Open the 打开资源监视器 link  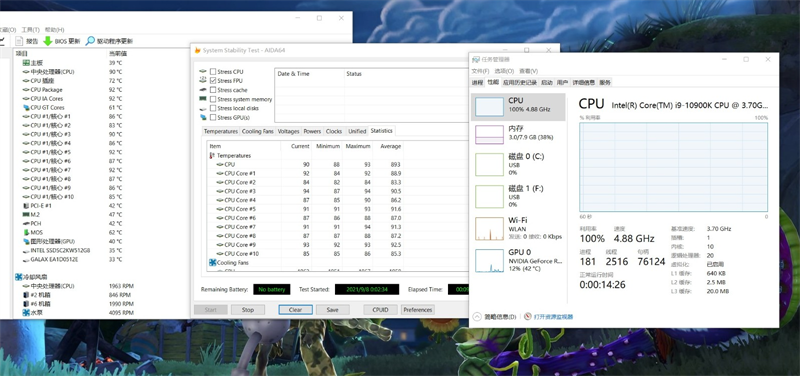pyautogui.click(x=553, y=317)
